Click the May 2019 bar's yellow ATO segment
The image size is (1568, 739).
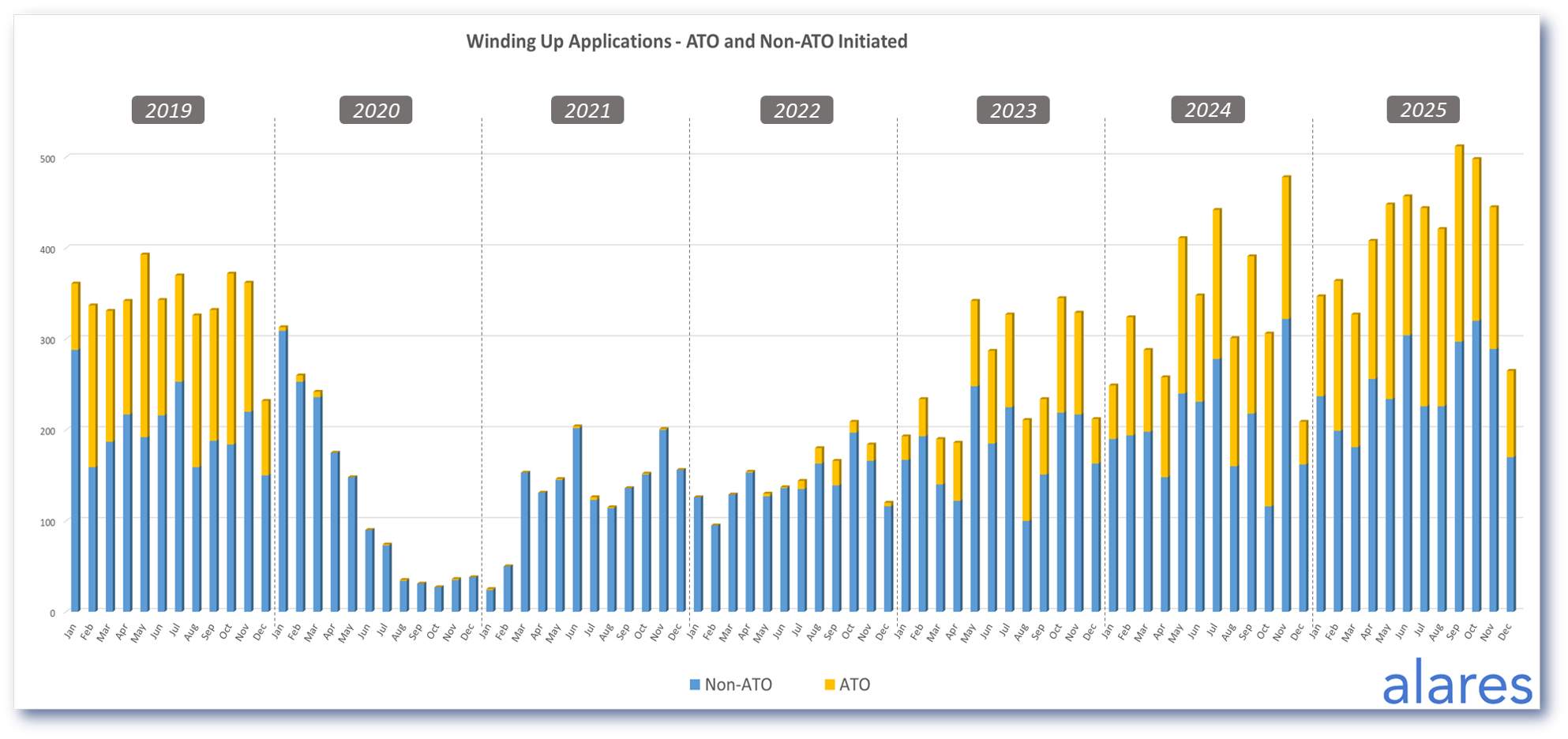(144, 346)
